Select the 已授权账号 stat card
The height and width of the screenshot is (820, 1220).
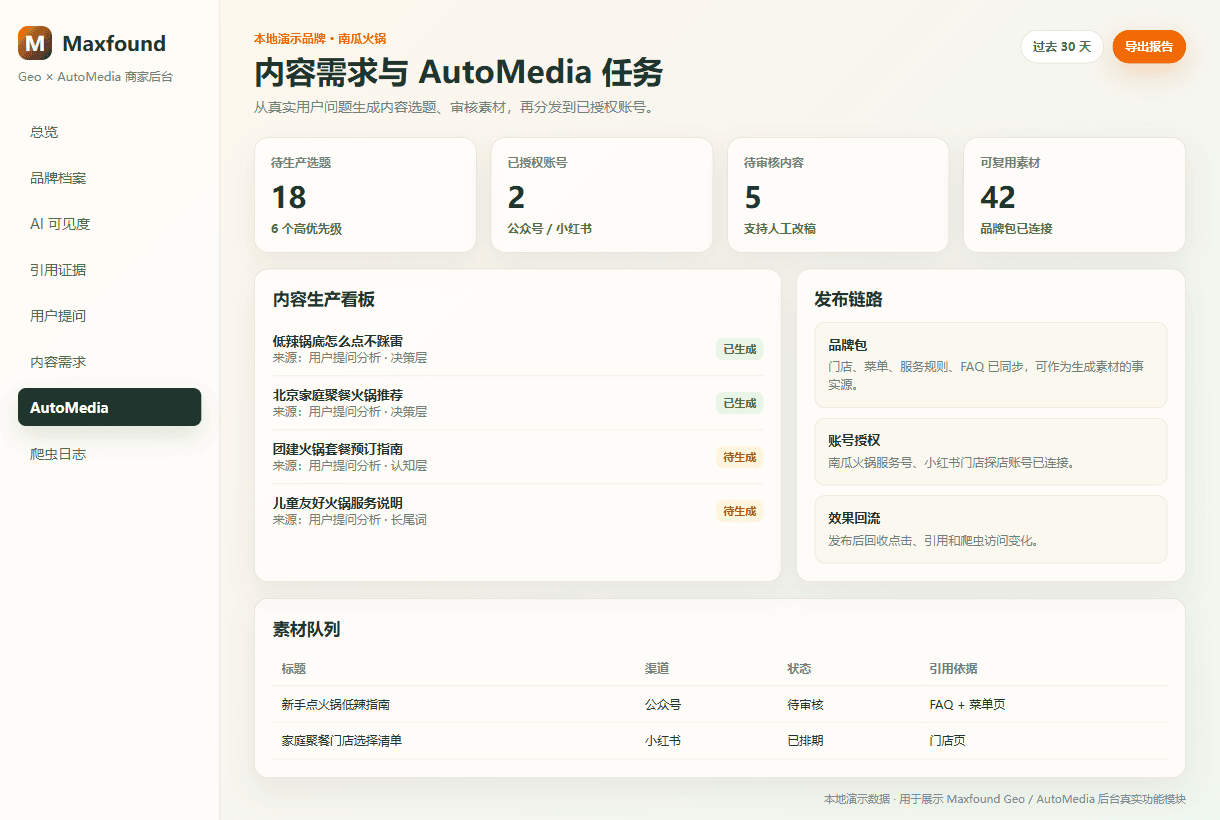[601, 195]
